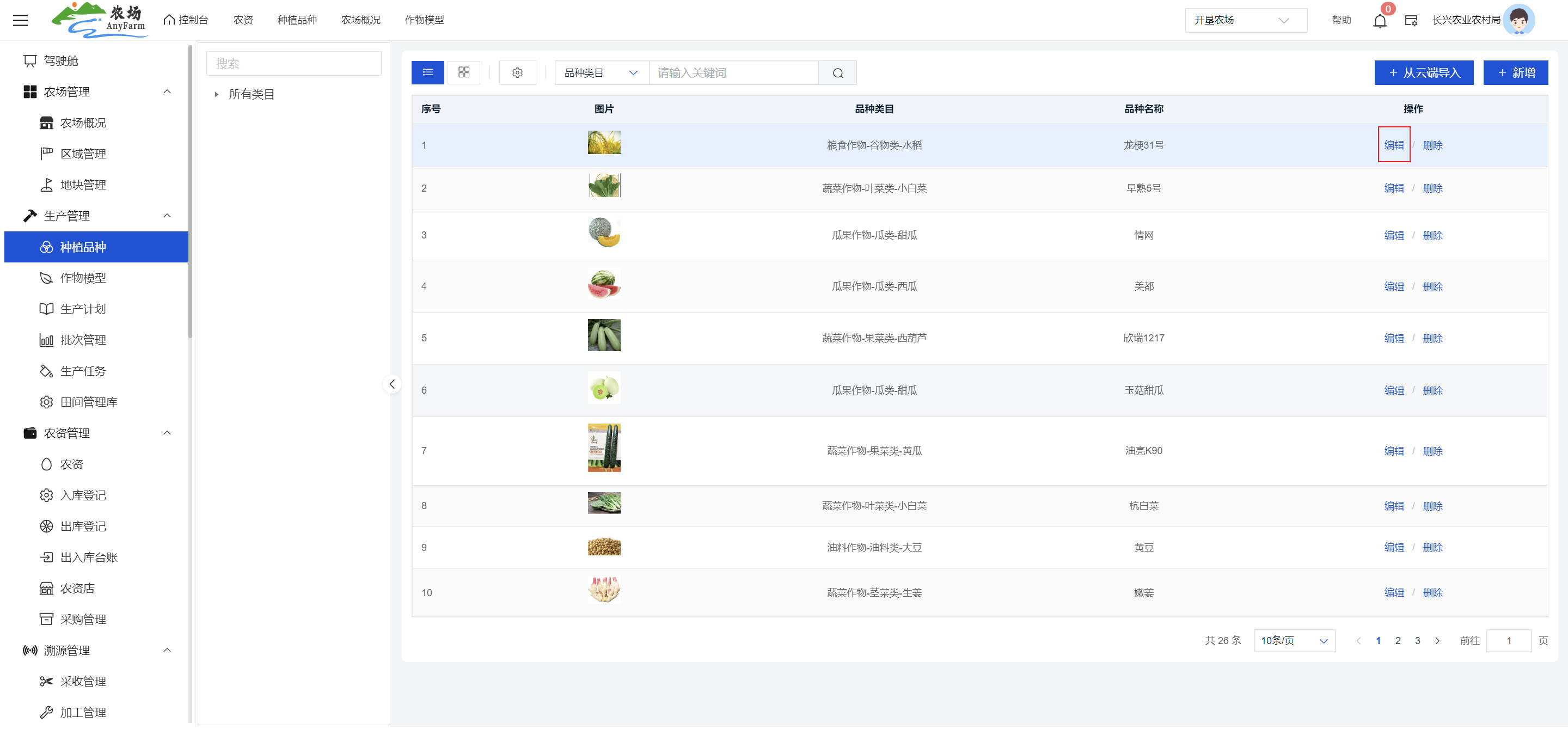The height and width of the screenshot is (735, 1568).
Task: Collapse the 农资管理 sidebar group
Action: coord(167,433)
